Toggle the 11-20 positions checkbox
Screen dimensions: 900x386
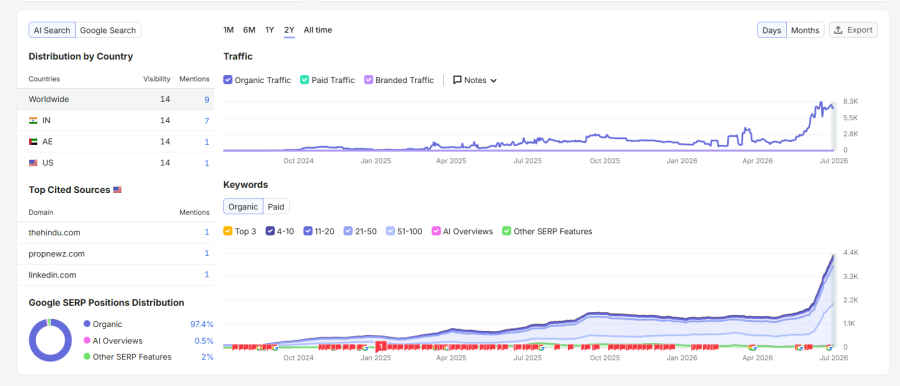[308, 231]
